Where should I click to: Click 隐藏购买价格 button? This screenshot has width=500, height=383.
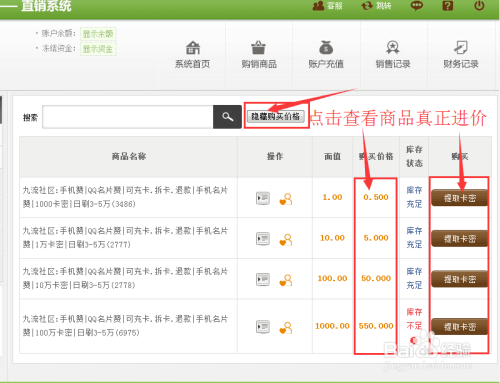pyautogui.click(x=276, y=116)
